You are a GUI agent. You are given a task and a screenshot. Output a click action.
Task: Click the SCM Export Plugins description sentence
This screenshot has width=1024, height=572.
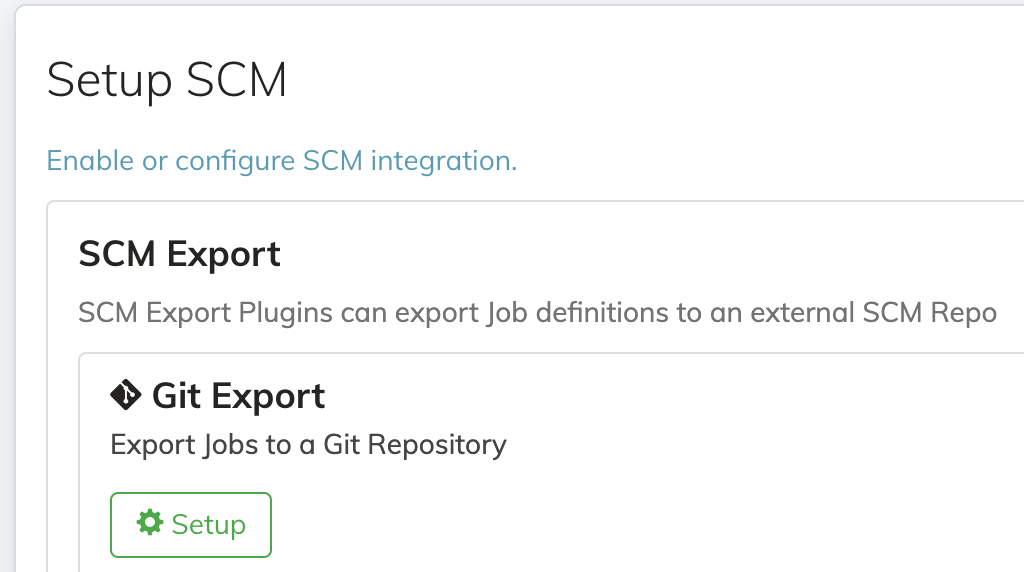coord(537,313)
